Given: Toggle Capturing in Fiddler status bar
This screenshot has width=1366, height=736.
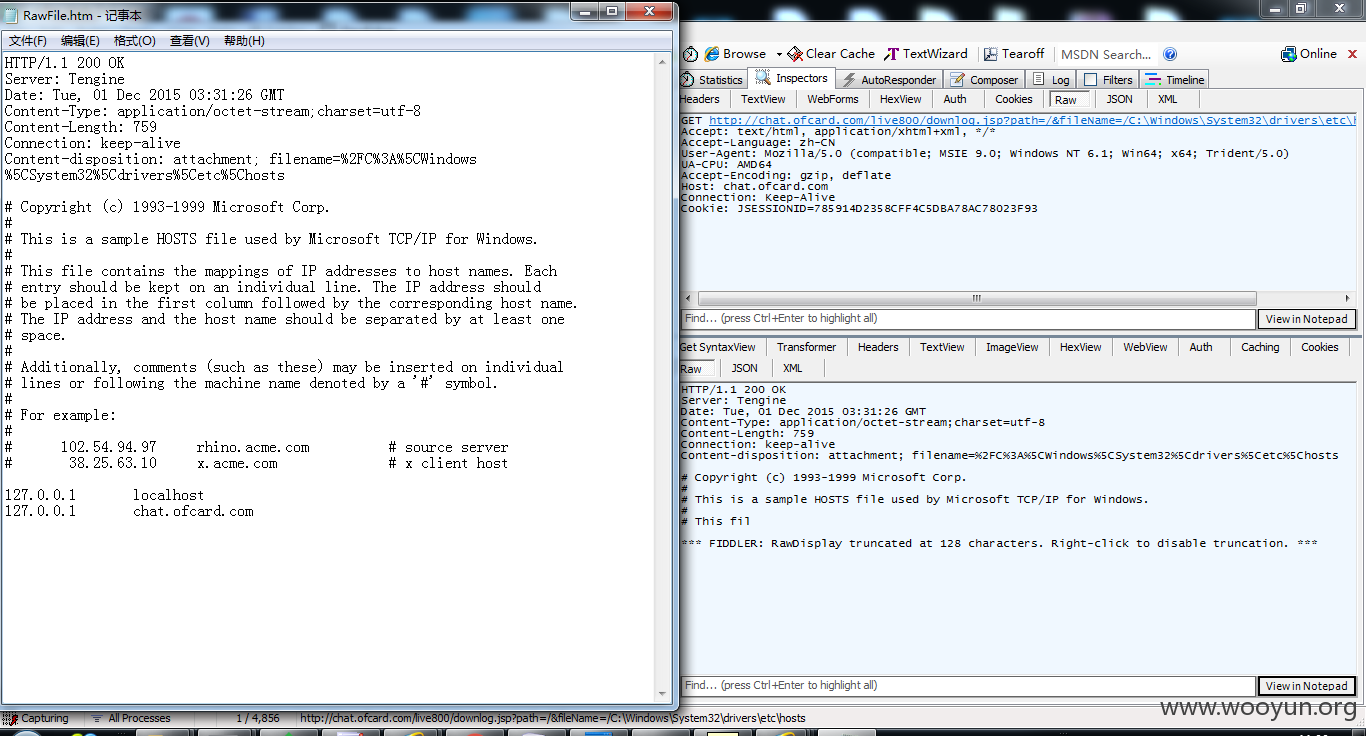Looking at the screenshot, I should pyautogui.click(x=36, y=718).
